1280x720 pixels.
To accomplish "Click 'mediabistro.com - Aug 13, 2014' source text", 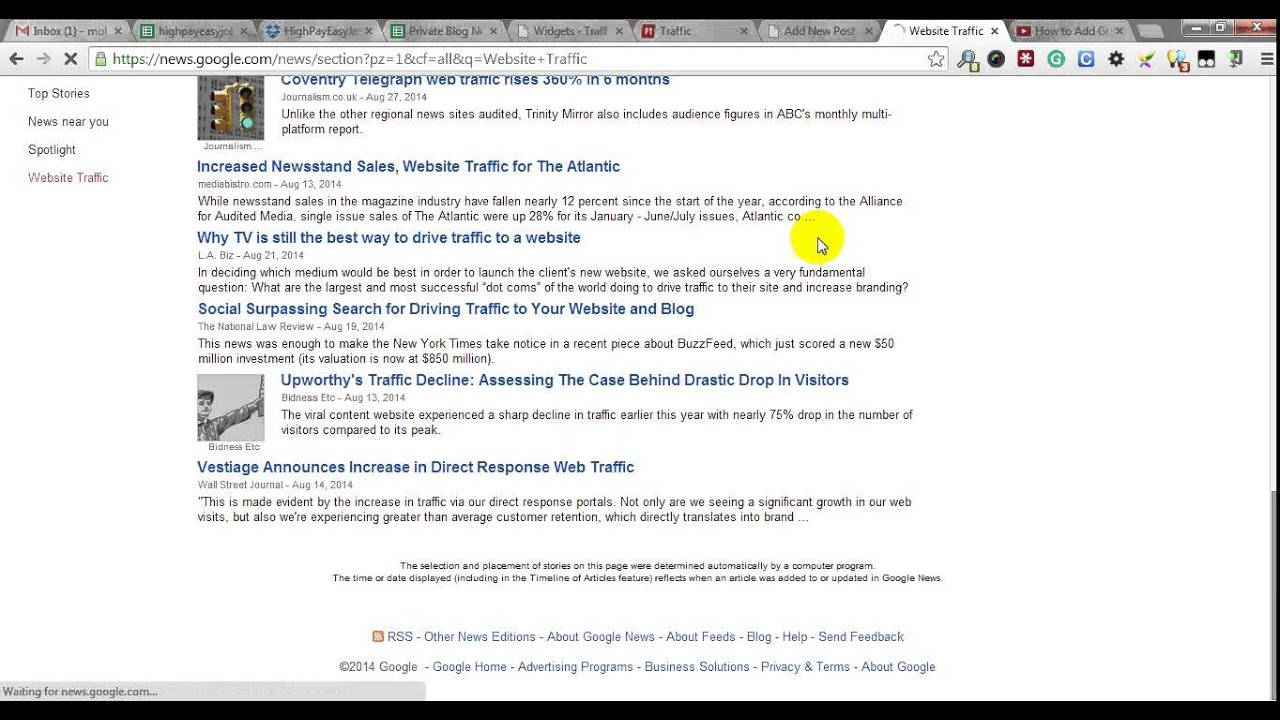I will pos(270,185).
